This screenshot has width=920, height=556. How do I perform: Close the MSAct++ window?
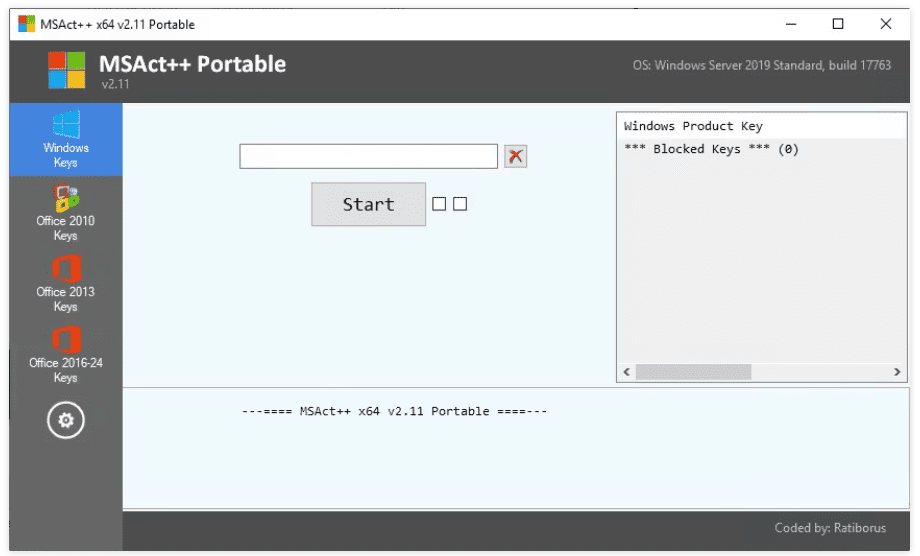[x=885, y=24]
